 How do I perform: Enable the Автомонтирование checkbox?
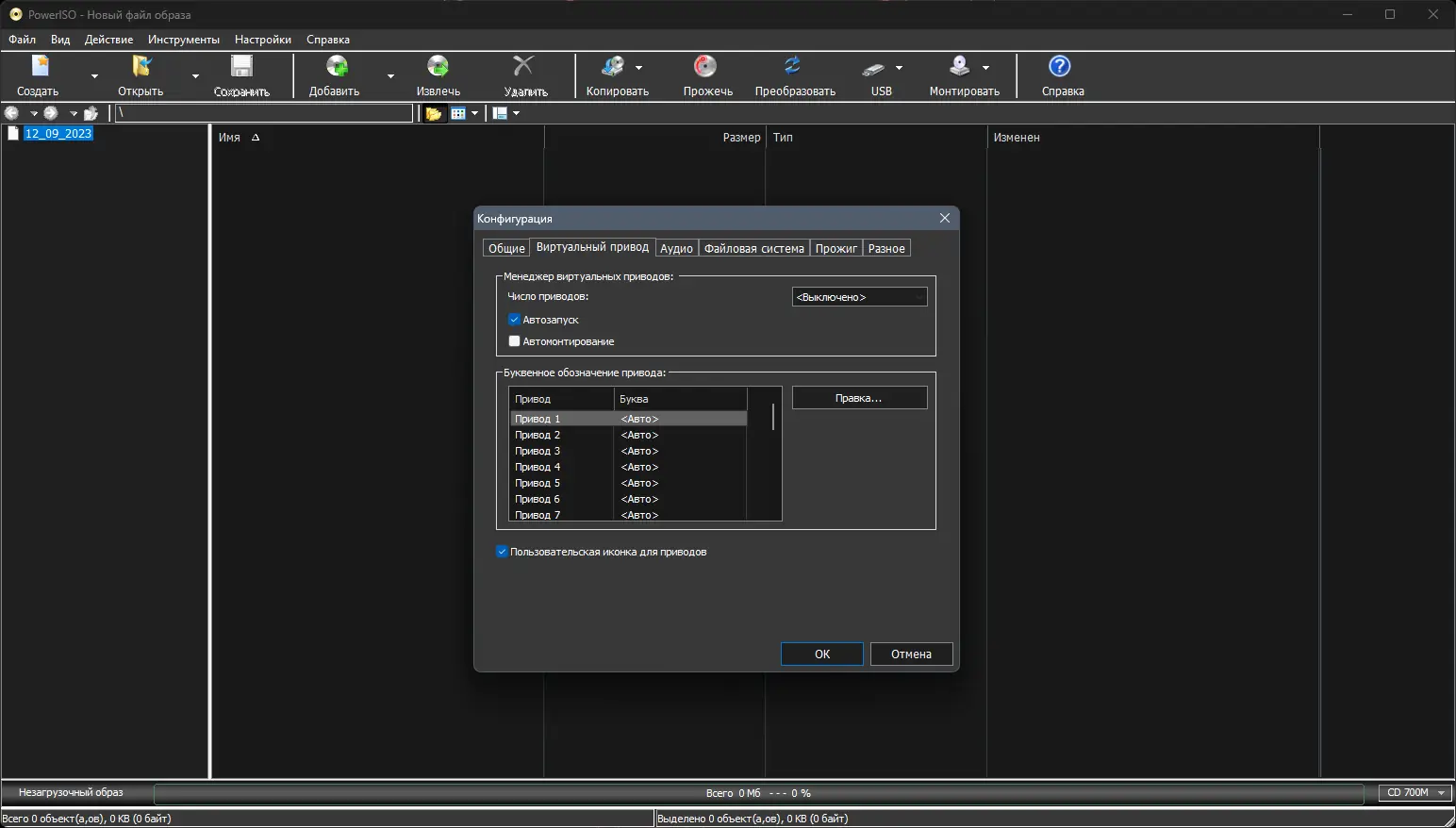coord(514,341)
